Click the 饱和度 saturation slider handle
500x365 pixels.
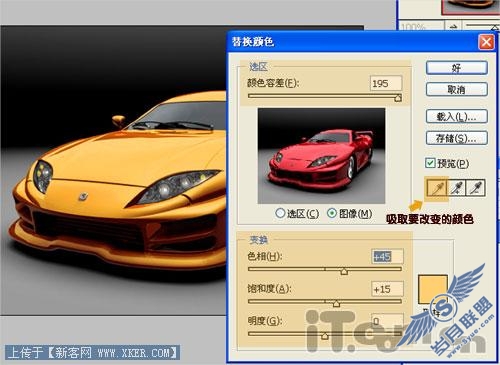336,303
